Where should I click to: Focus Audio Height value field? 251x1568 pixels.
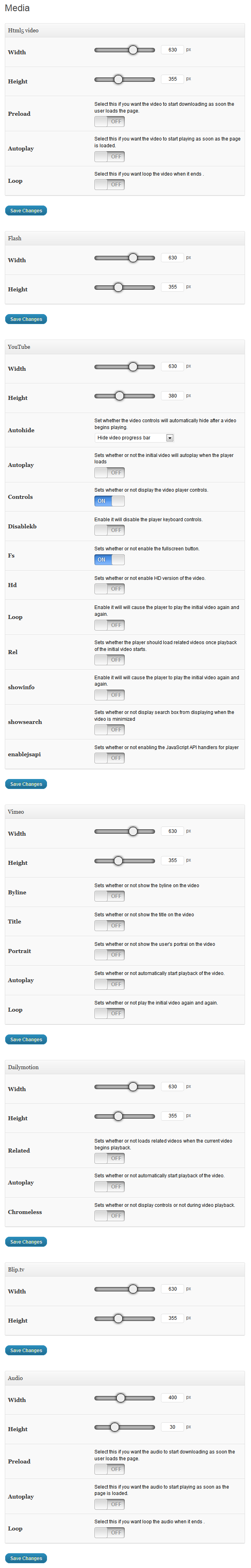173,1427
